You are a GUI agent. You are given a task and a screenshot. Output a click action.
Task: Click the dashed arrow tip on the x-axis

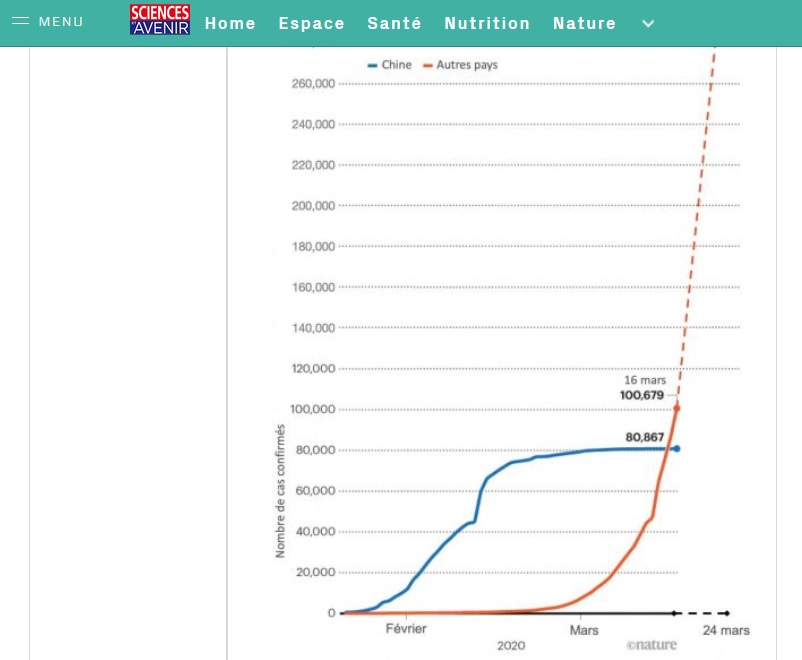pyautogui.click(x=725, y=613)
